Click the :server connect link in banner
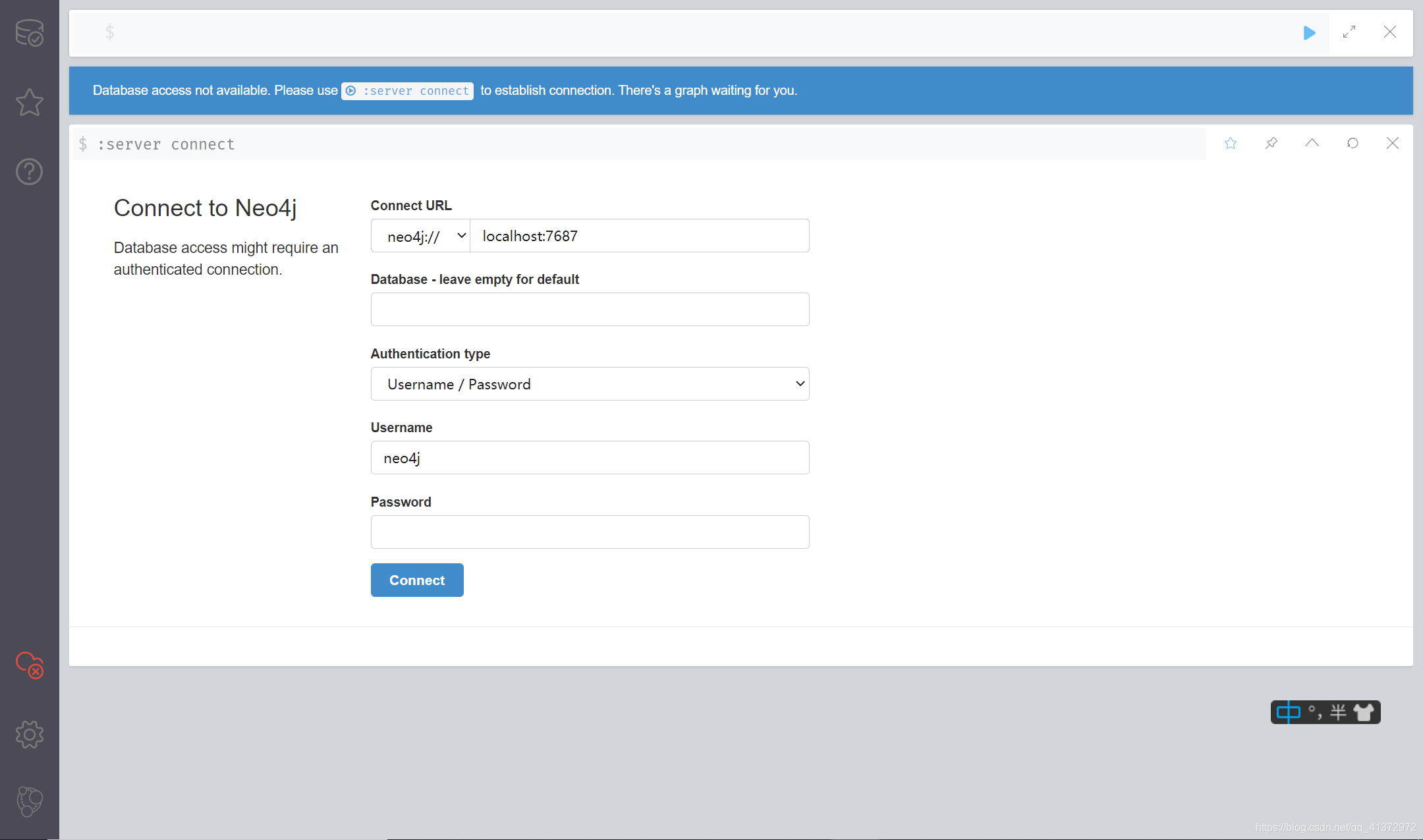The height and width of the screenshot is (840, 1423). pyautogui.click(x=407, y=91)
